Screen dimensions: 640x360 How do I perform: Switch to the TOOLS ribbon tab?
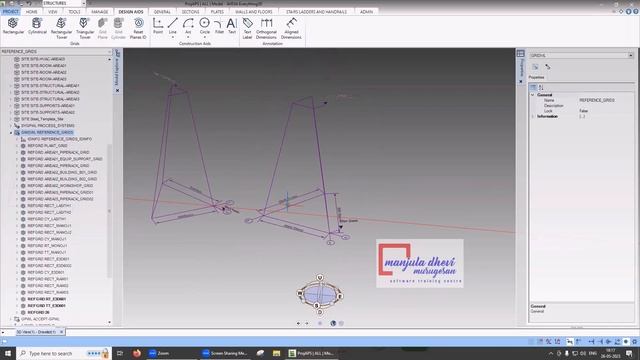coord(74,12)
